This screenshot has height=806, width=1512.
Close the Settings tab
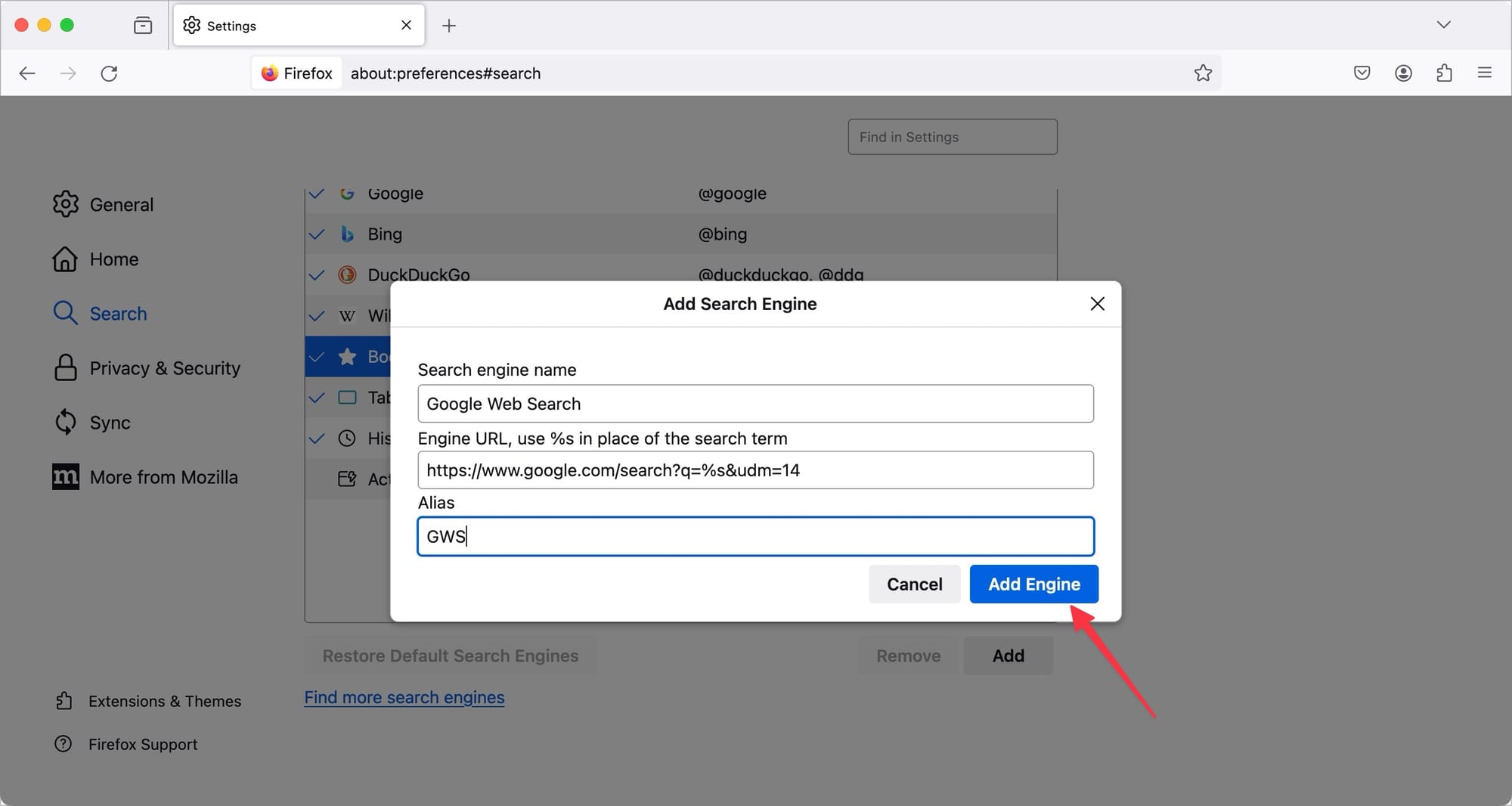406,26
